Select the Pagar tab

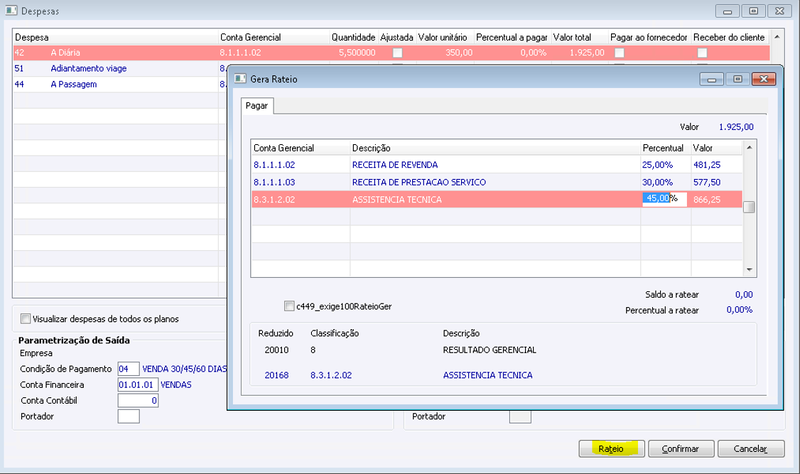point(257,106)
